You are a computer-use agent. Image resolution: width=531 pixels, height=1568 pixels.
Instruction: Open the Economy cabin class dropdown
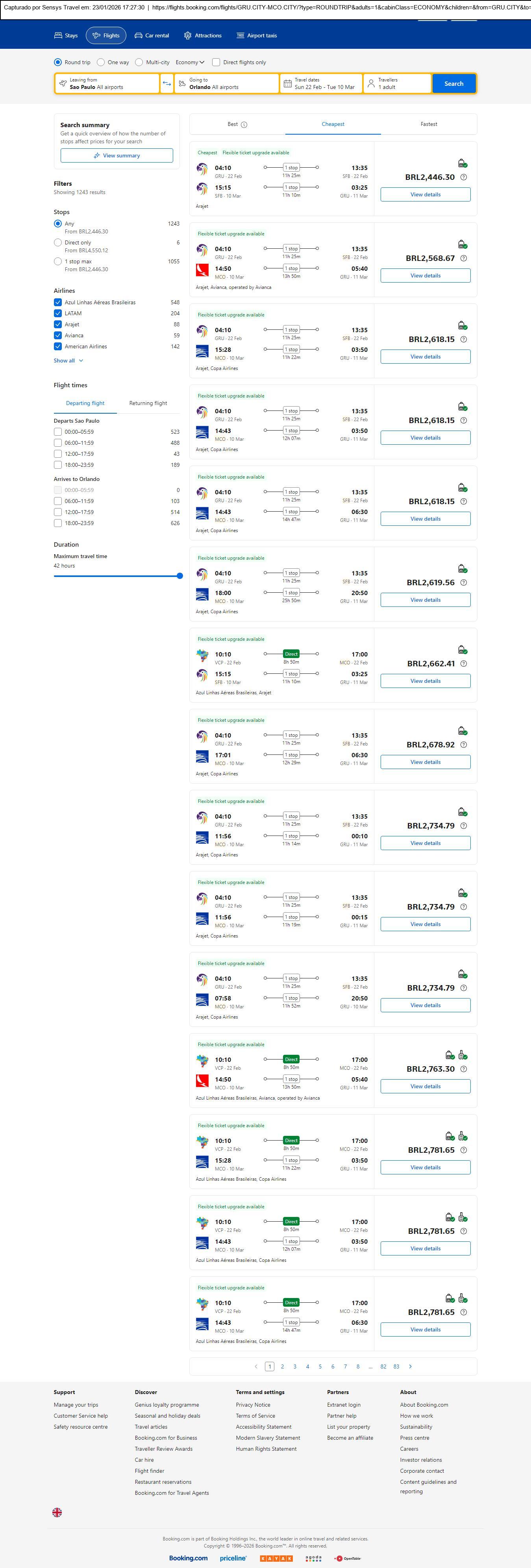tap(190, 62)
